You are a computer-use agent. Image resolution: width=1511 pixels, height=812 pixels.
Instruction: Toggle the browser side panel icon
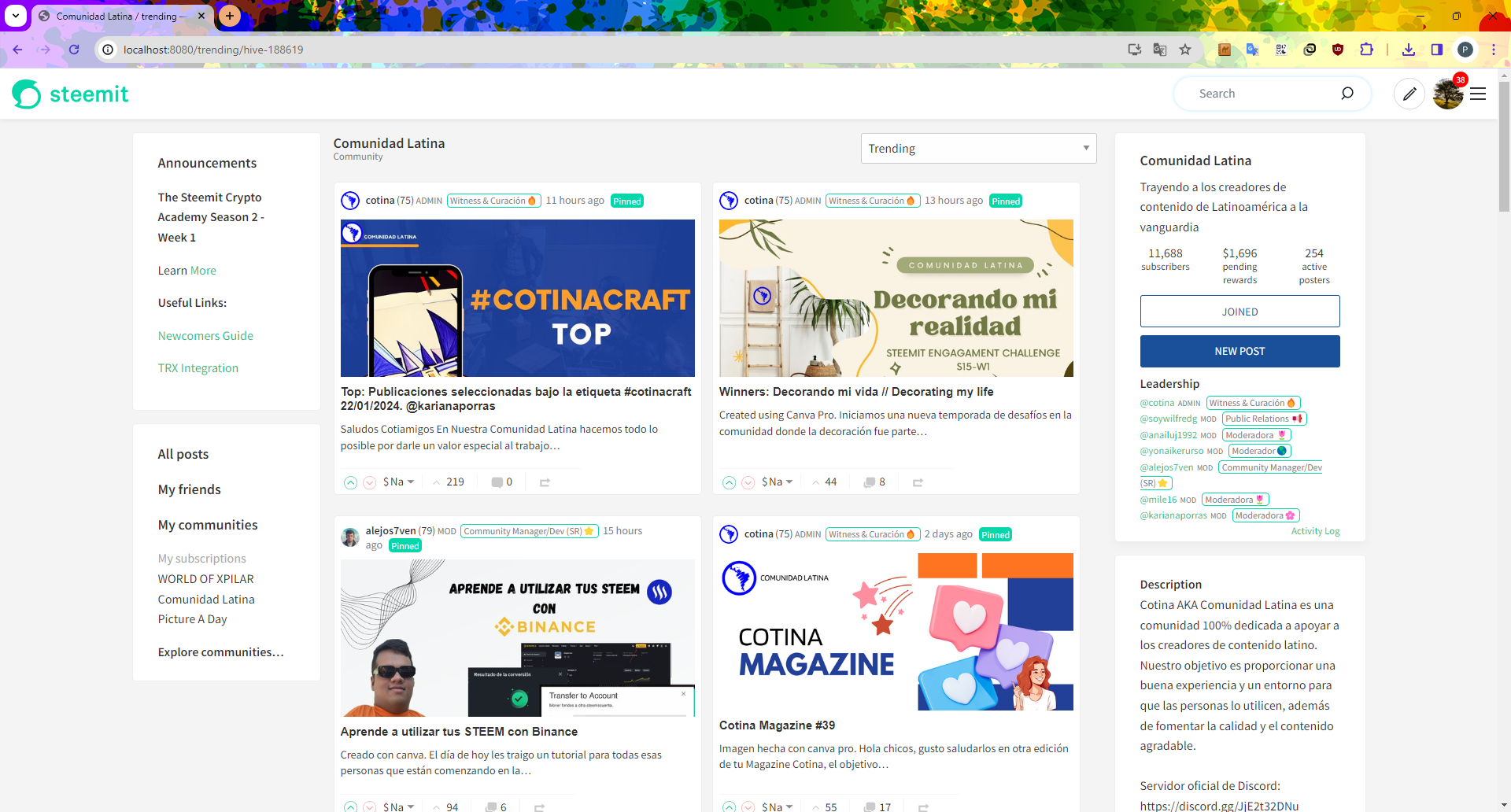pyautogui.click(x=1437, y=50)
